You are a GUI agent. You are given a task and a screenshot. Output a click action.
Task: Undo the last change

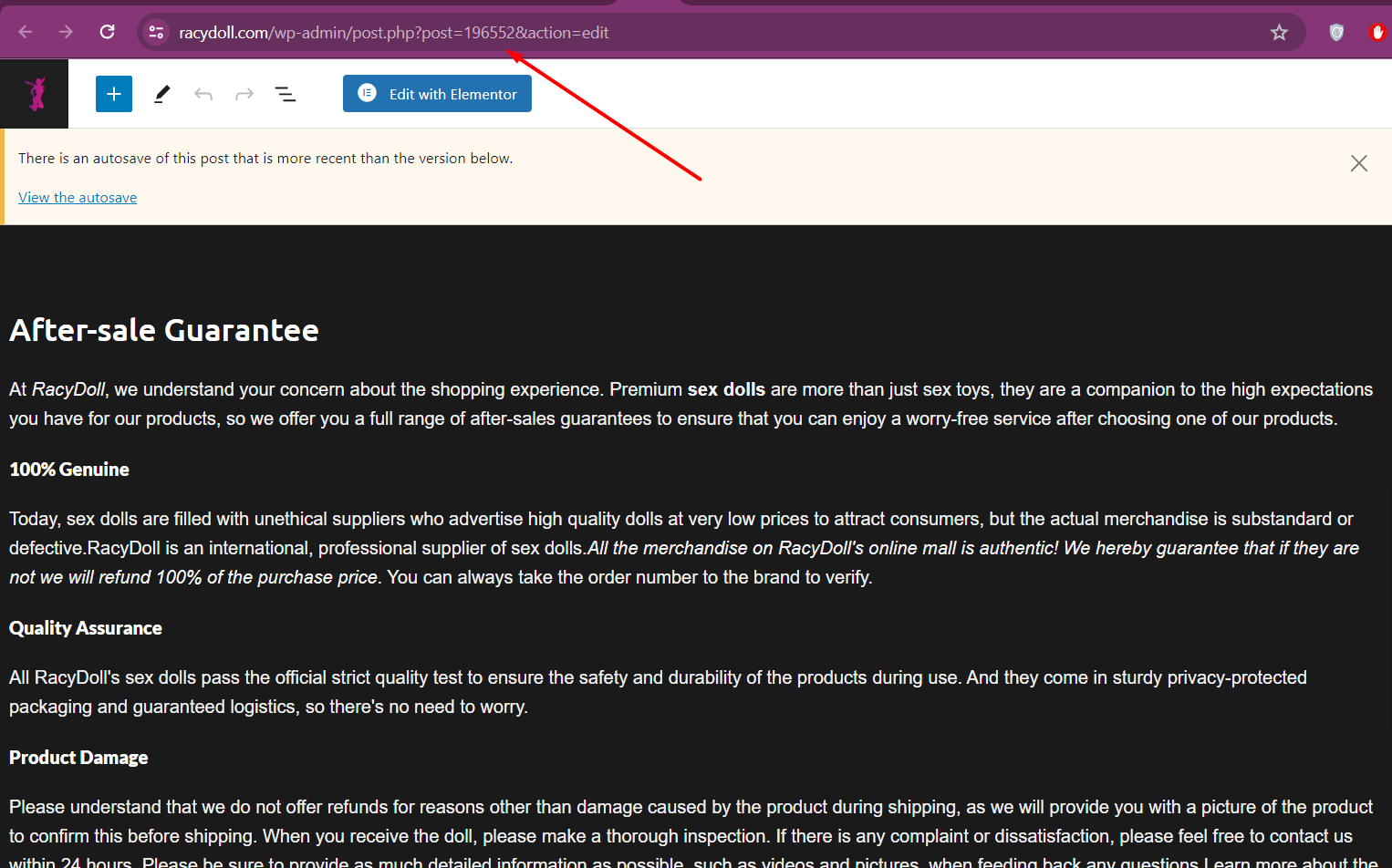tap(203, 94)
